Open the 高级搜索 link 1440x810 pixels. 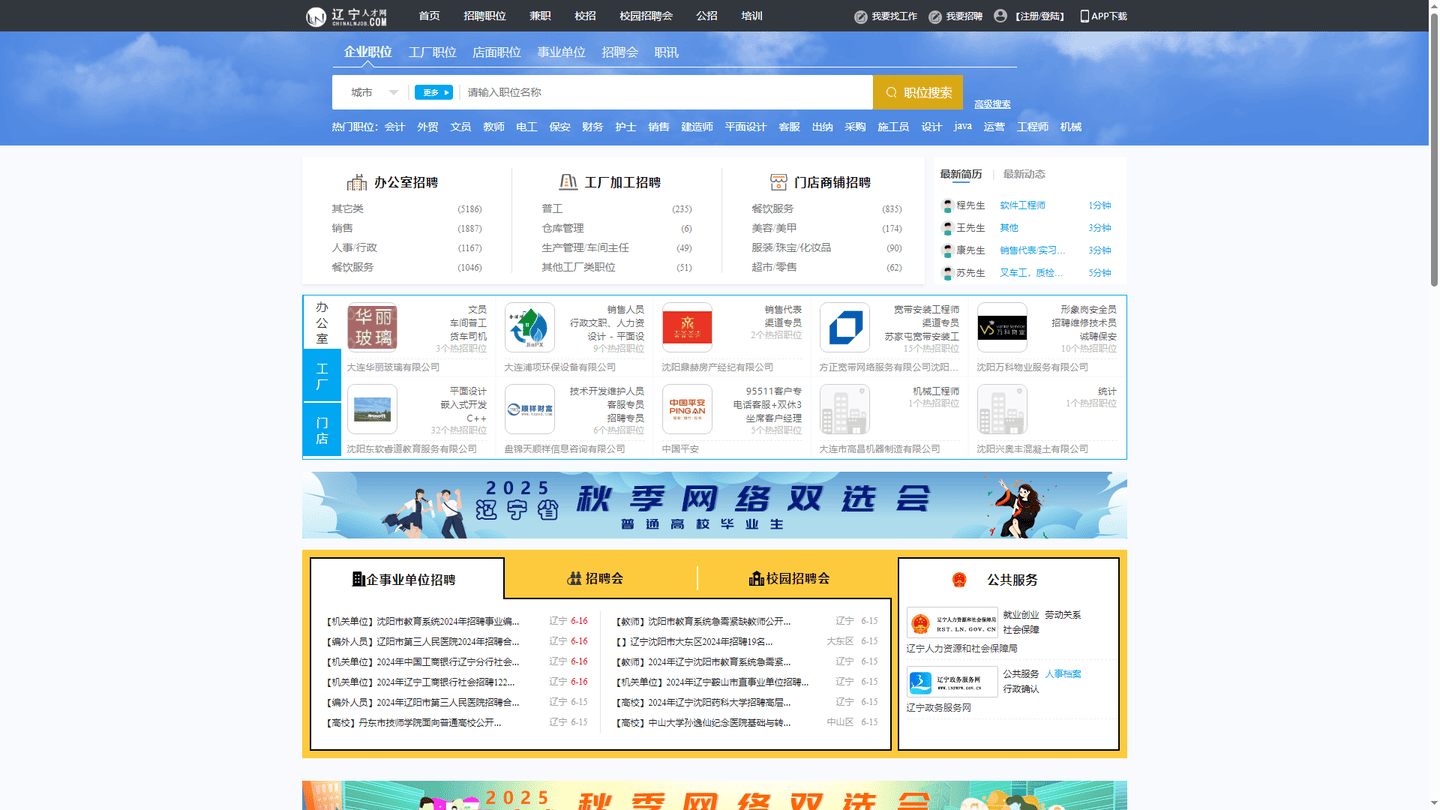(x=992, y=104)
